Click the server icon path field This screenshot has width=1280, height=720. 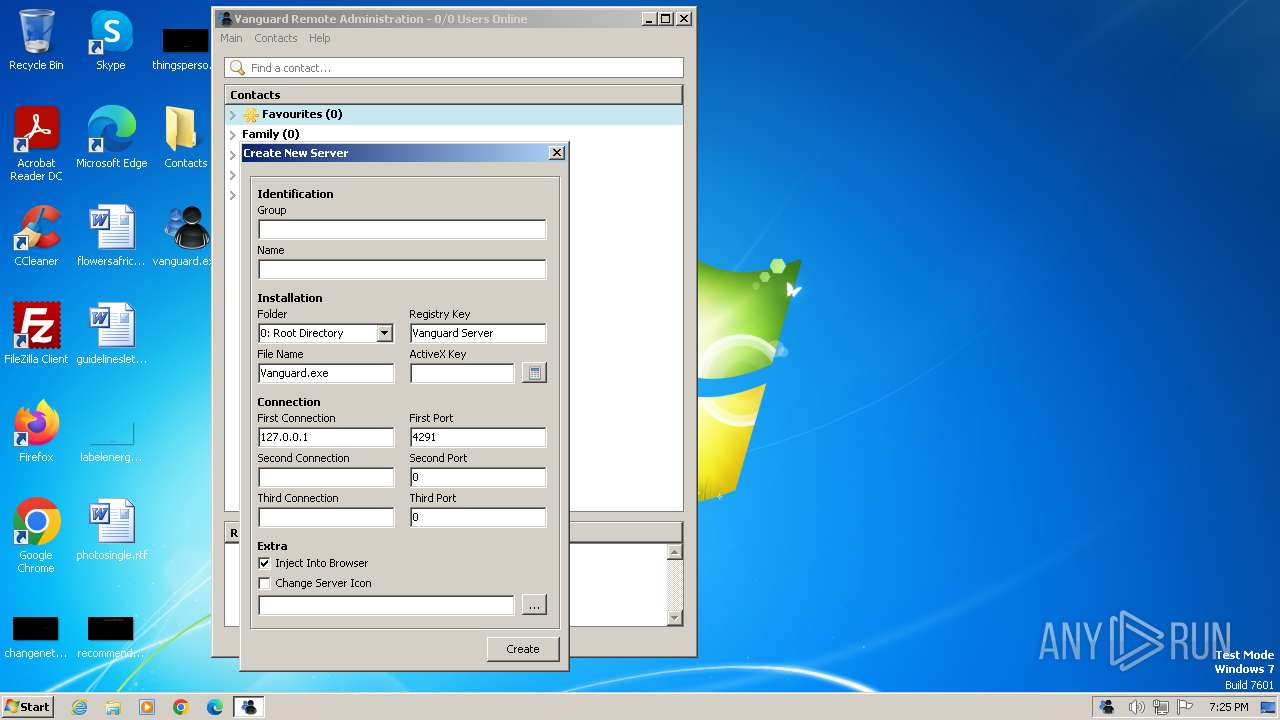pyautogui.click(x=386, y=605)
